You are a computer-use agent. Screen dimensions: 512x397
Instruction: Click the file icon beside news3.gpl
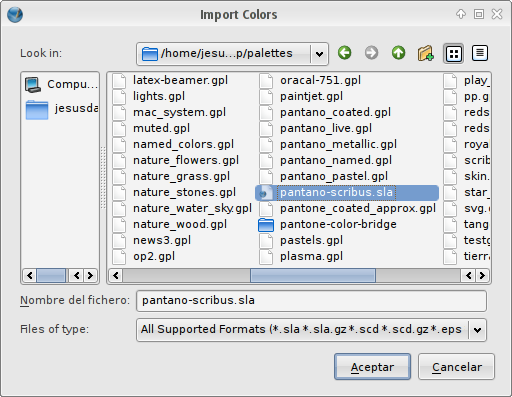[119, 240]
